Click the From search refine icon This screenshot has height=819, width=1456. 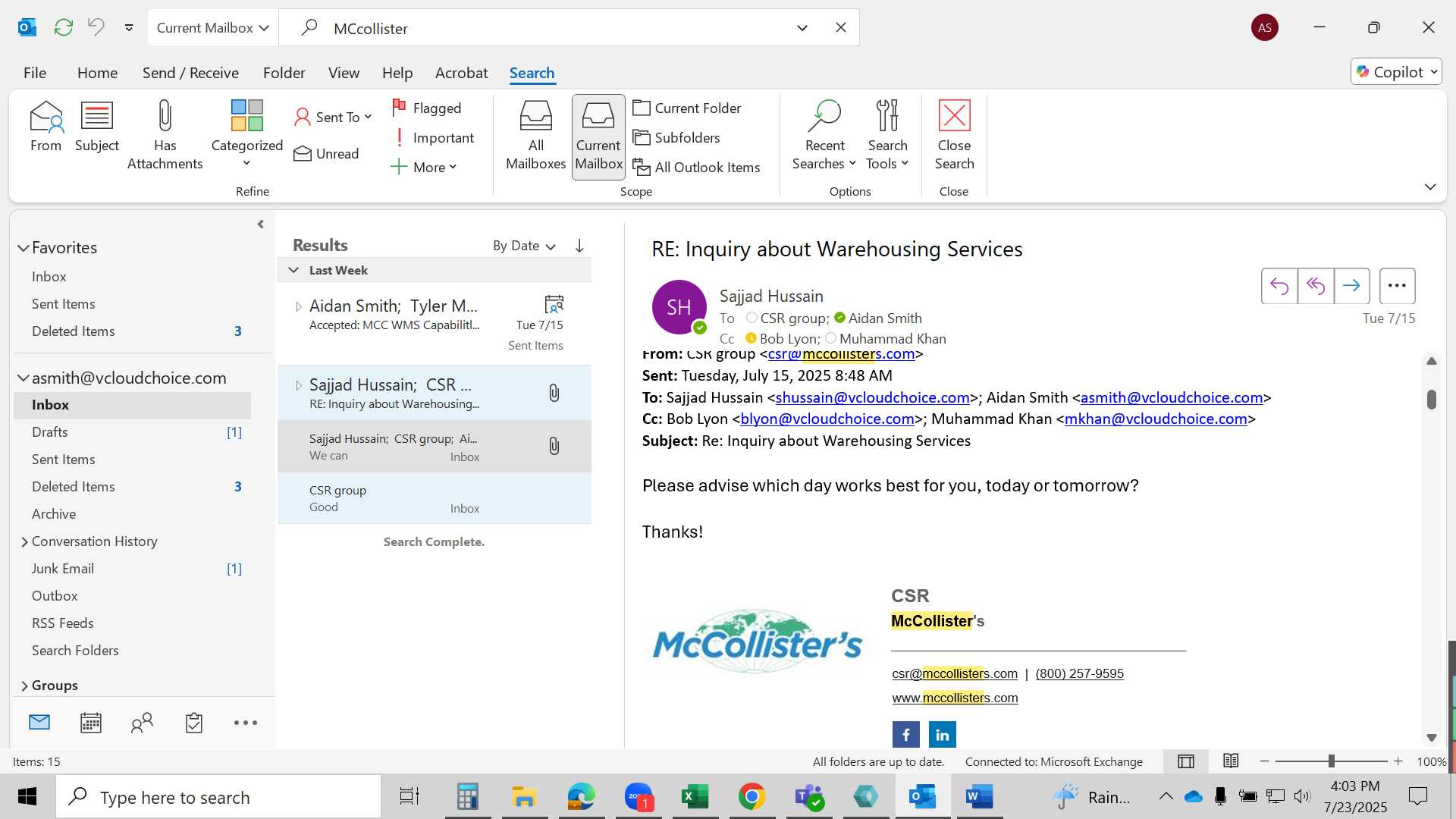coord(45,127)
